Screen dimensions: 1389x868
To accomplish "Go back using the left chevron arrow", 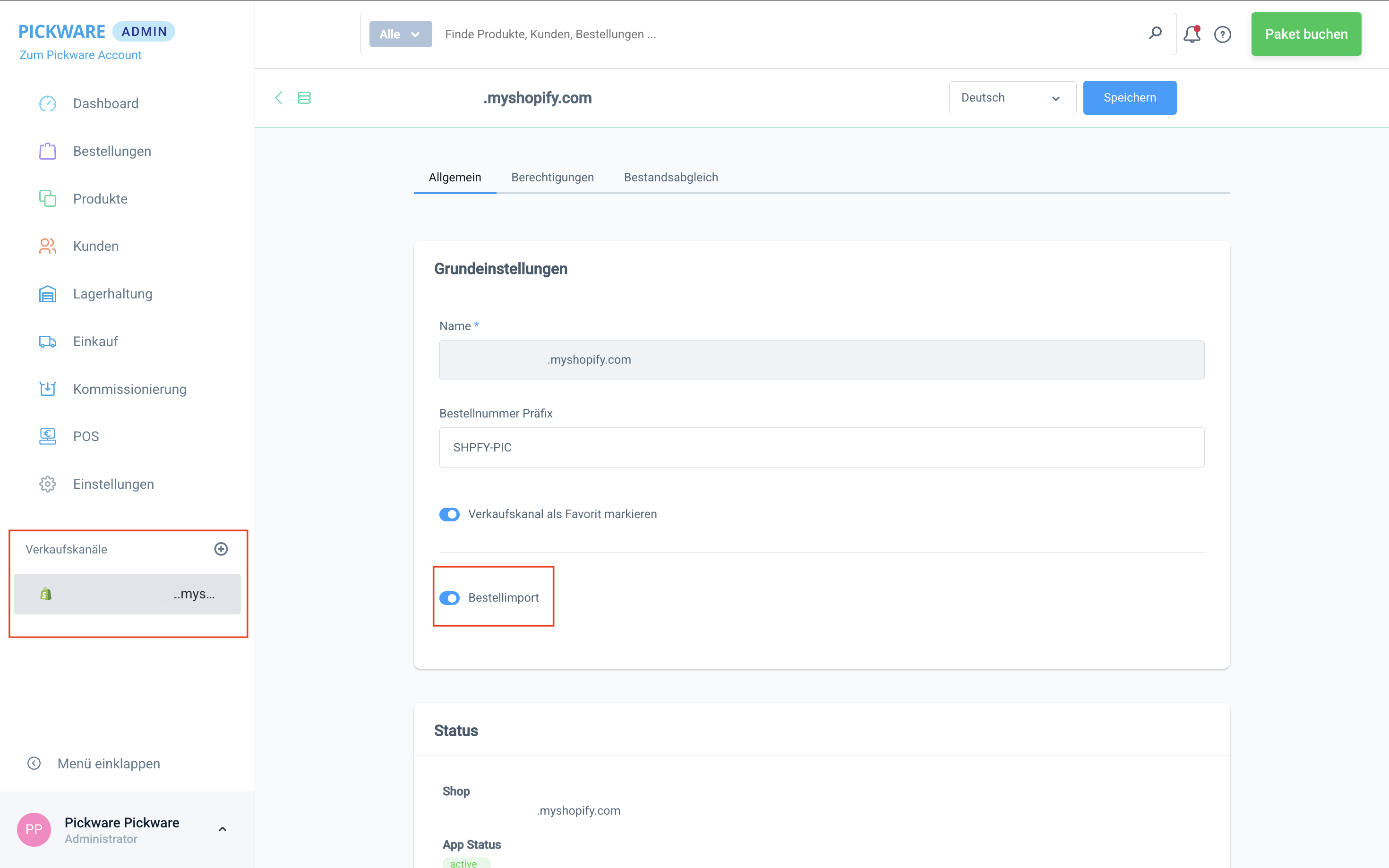I will point(279,98).
